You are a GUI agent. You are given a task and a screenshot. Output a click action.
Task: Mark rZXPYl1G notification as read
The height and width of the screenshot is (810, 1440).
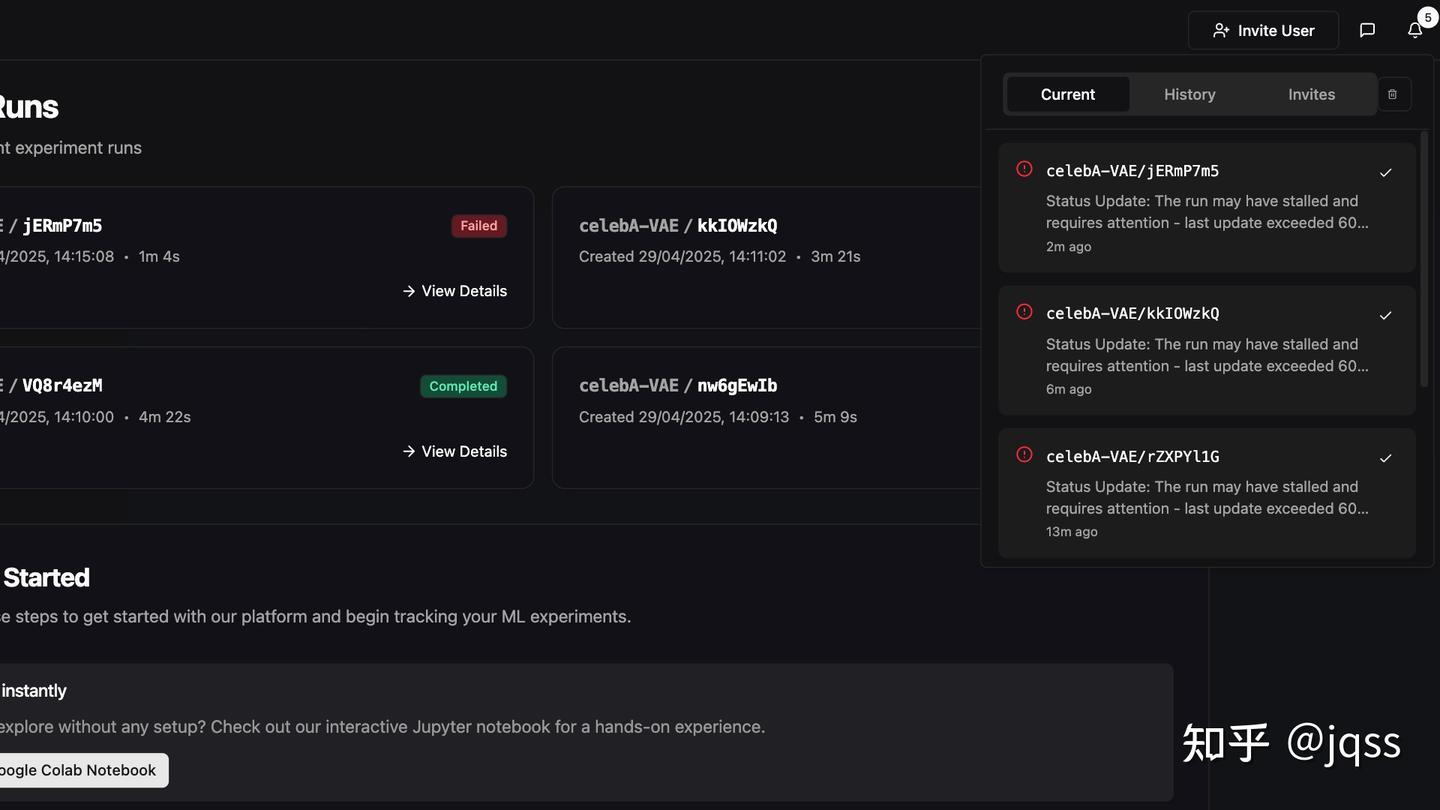(1385, 458)
